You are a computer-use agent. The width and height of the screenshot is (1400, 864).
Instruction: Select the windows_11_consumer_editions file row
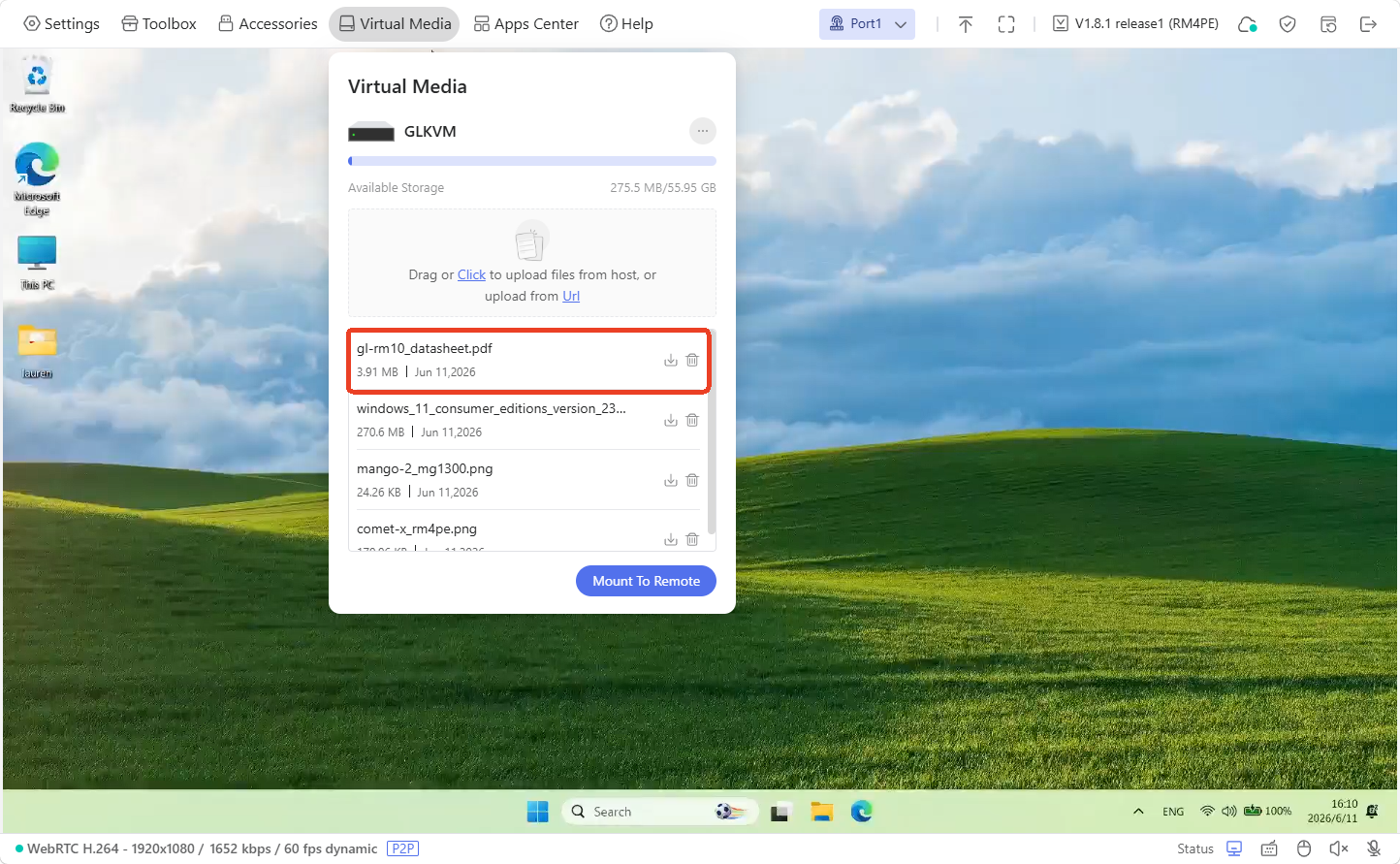pyautogui.click(x=529, y=420)
